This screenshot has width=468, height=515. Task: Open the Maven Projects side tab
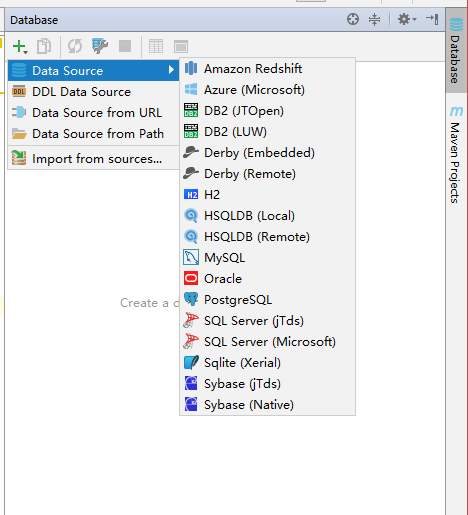pos(456,154)
